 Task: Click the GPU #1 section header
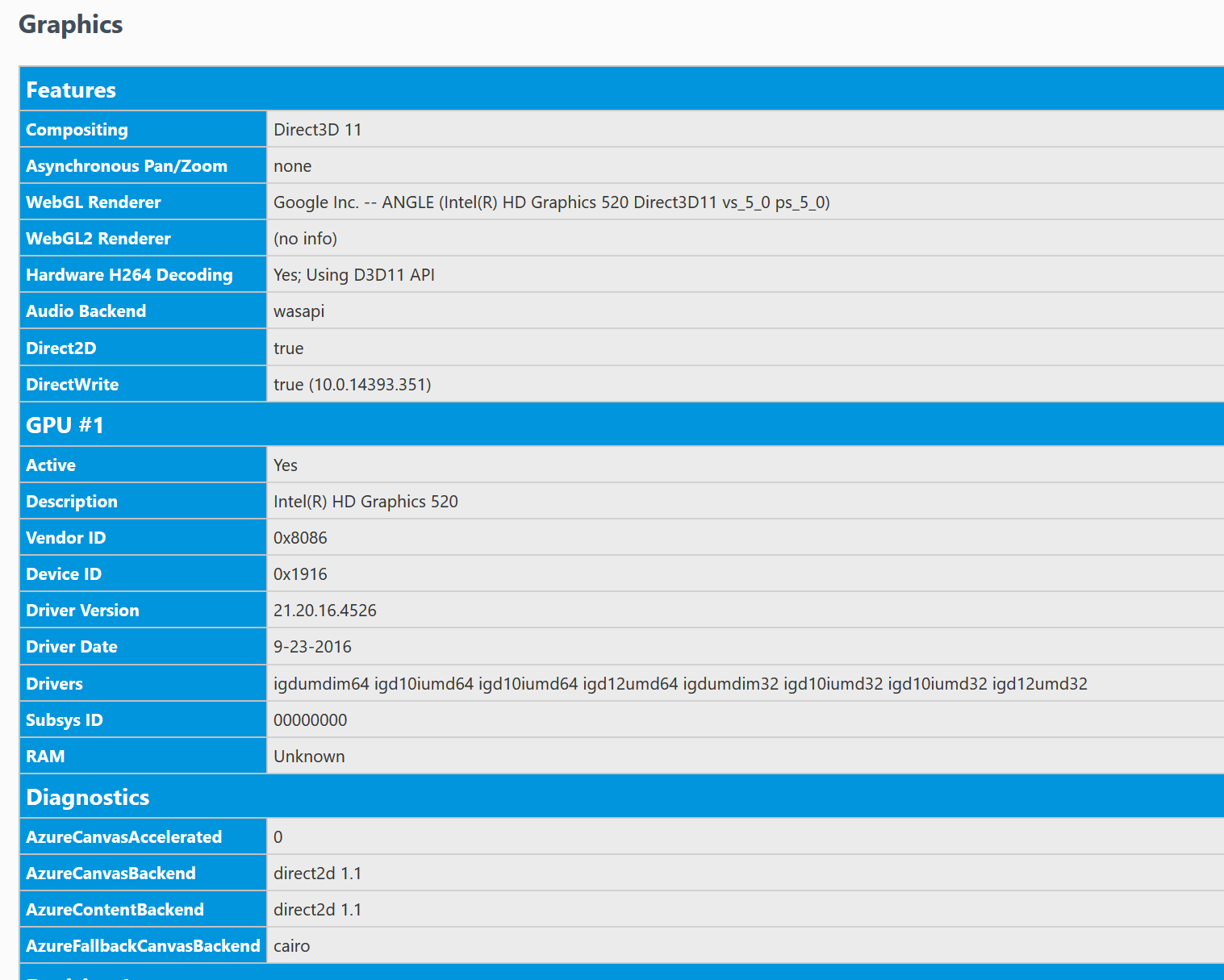(x=622, y=424)
